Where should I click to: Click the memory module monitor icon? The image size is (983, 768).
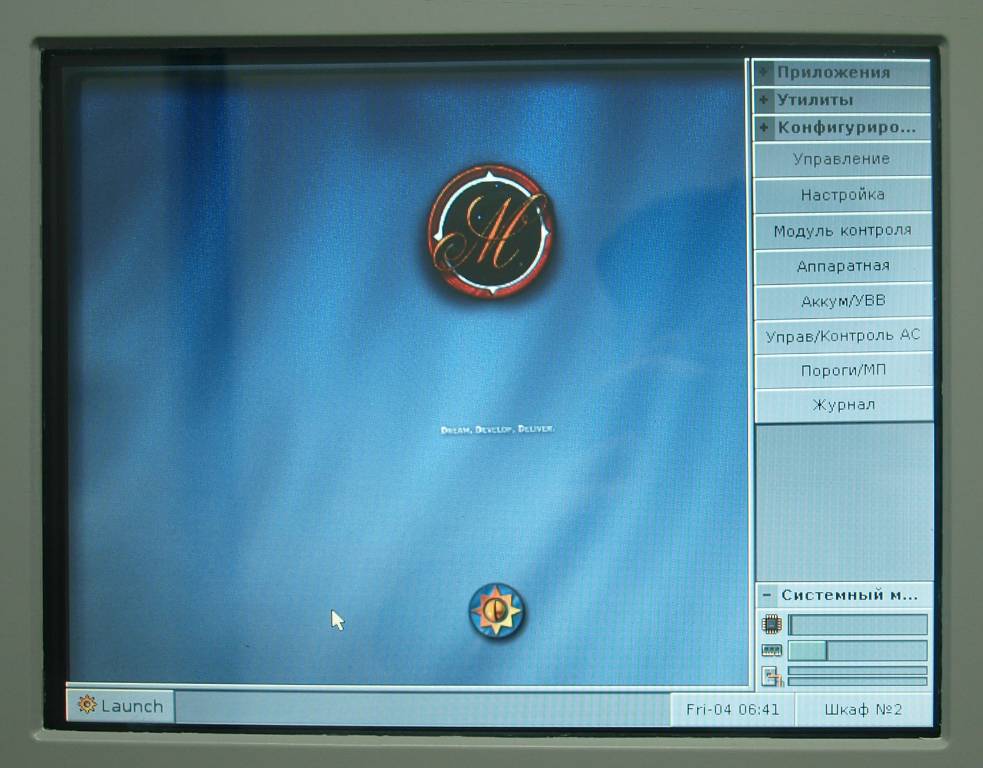(x=771, y=650)
